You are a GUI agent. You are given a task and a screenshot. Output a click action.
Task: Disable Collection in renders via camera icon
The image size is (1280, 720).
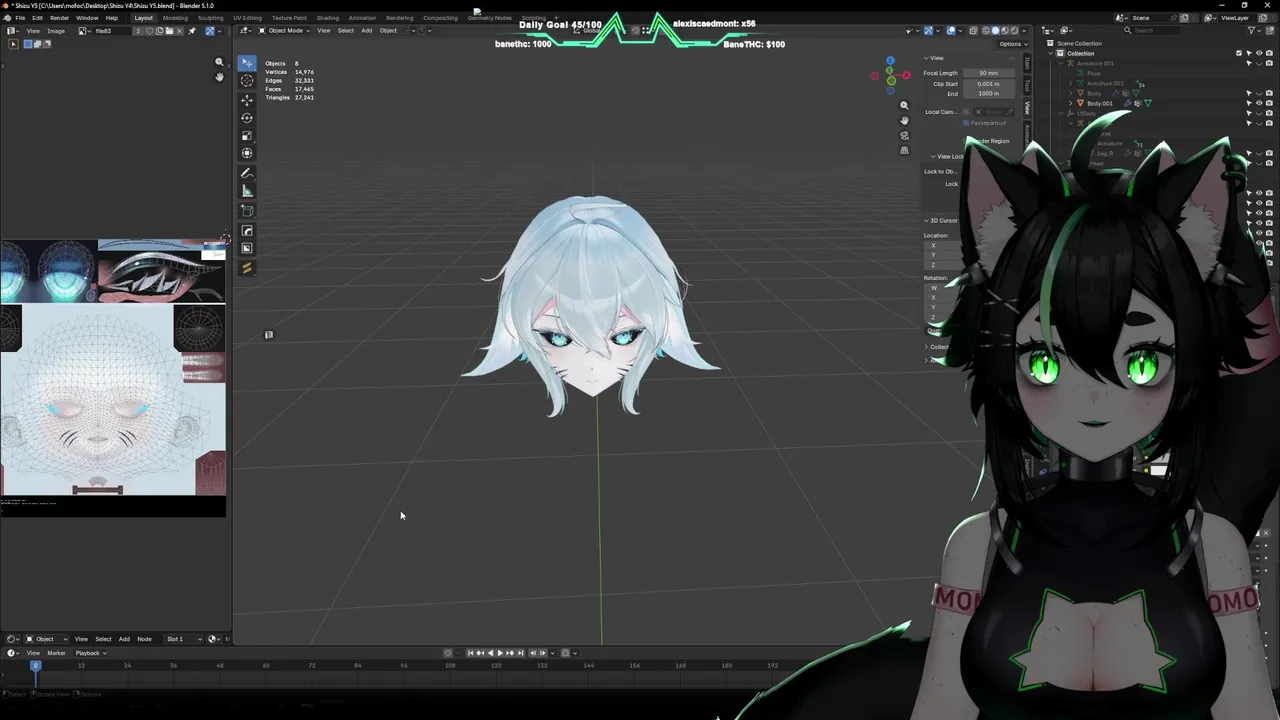pos(1269,53)
